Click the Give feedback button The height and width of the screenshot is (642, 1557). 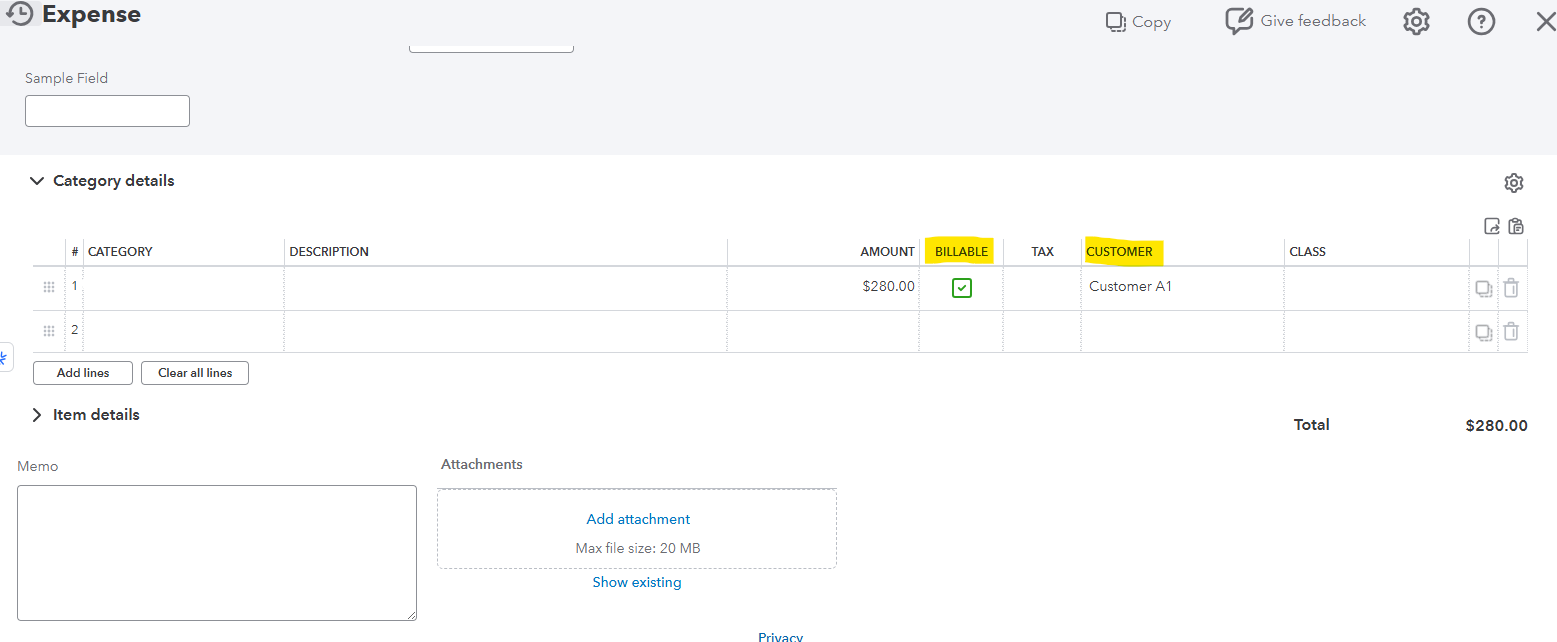pos(1296,21)
